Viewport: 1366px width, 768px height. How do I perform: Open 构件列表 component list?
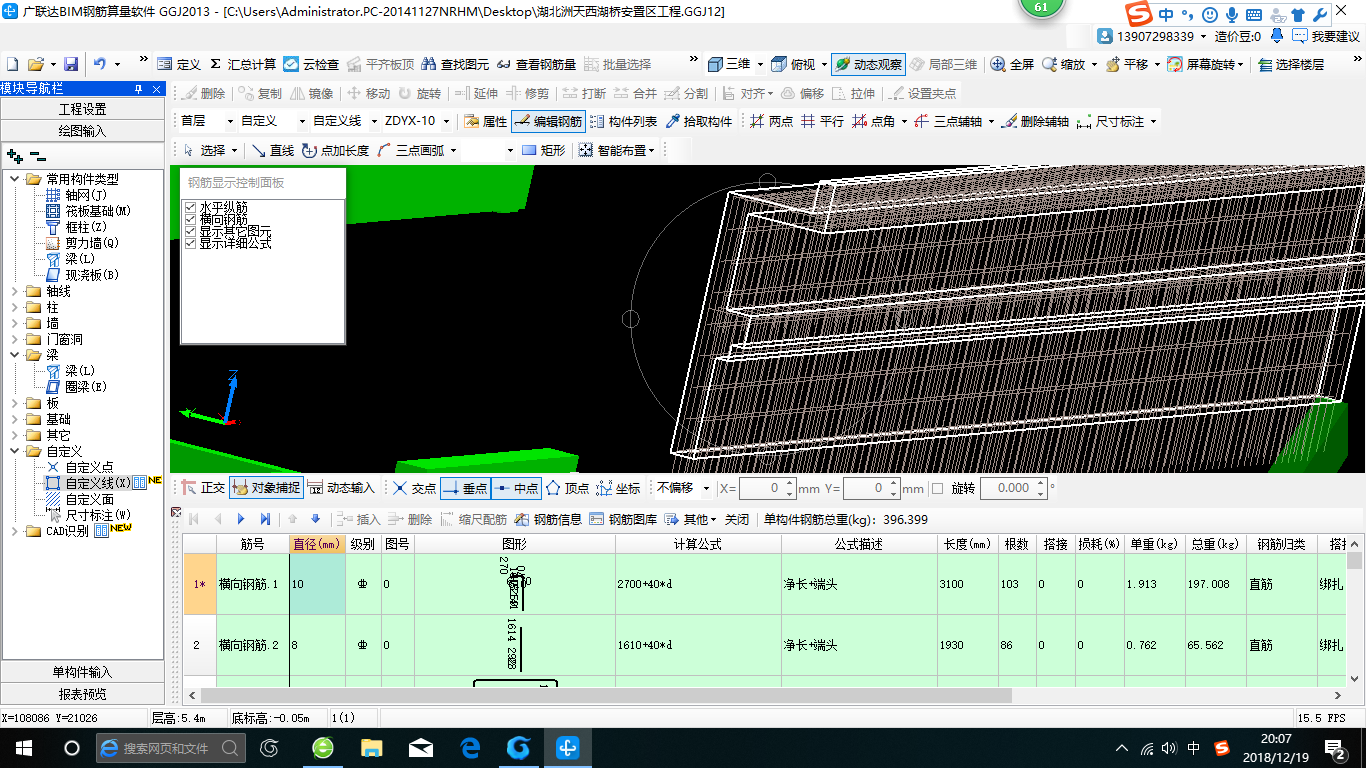[623, 122]
